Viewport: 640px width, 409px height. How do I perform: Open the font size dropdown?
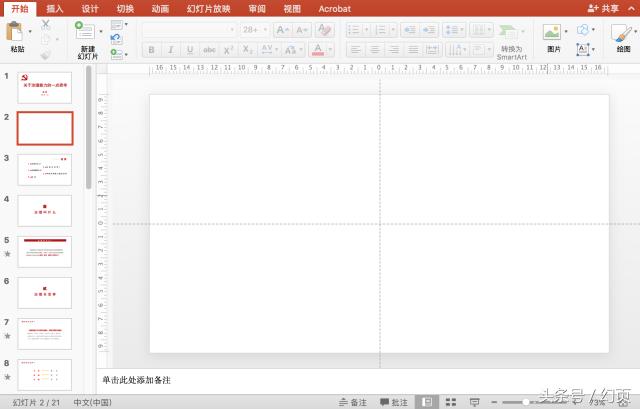coord(264,30)
